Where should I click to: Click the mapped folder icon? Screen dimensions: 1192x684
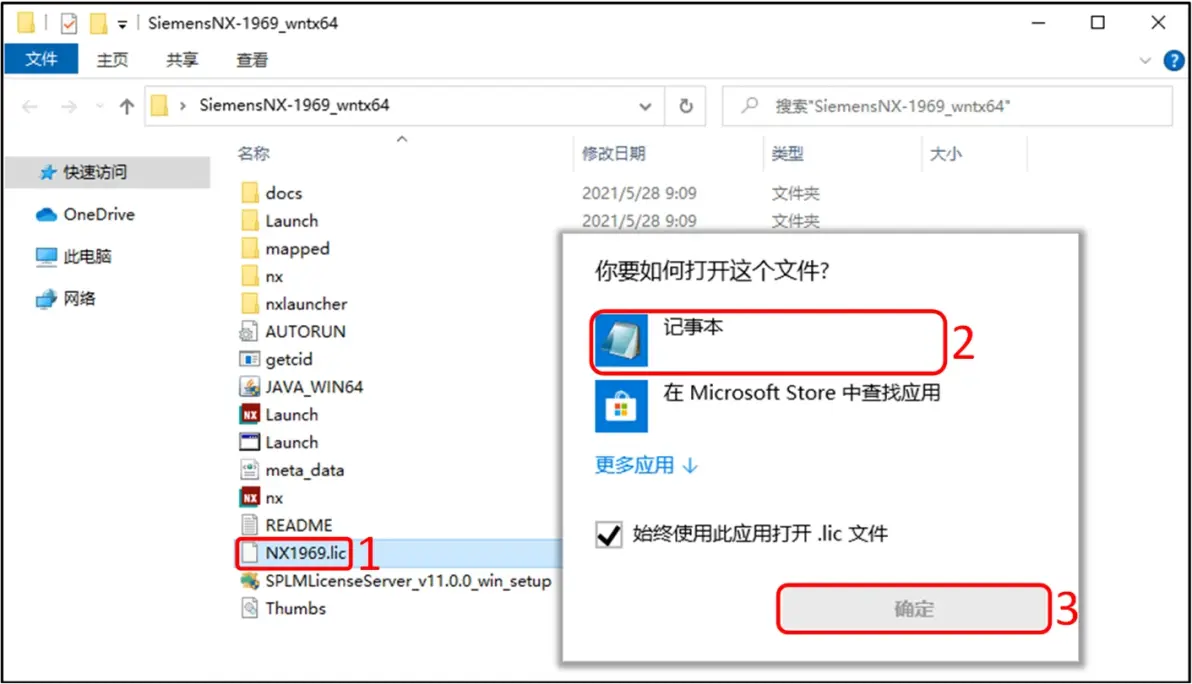[x=249, y=249]
